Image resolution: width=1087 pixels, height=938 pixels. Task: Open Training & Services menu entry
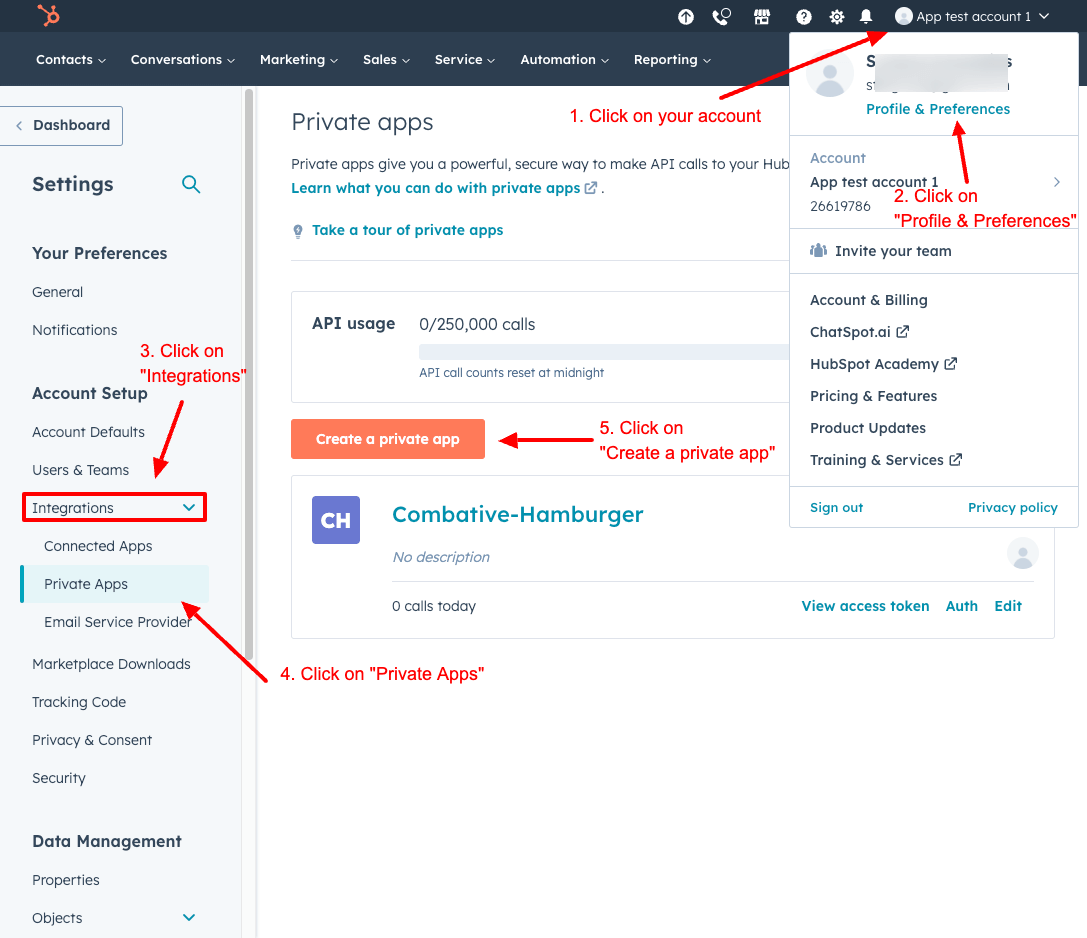point(876,460)
